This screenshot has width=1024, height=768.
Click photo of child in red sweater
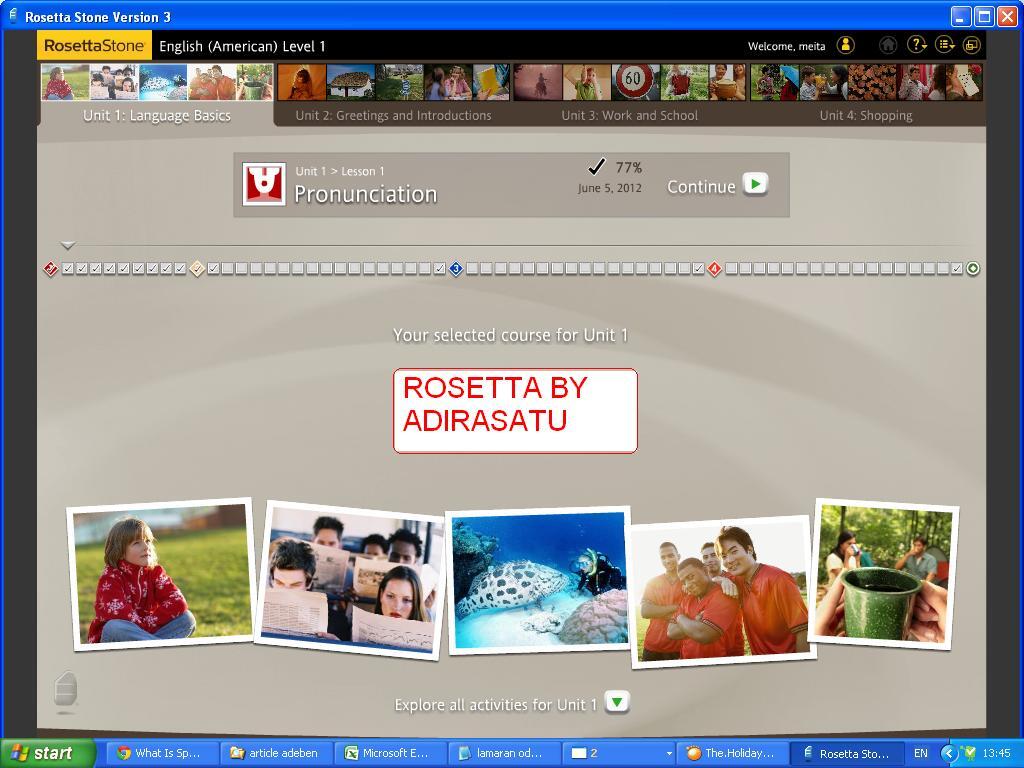click(x=162, y=574)
